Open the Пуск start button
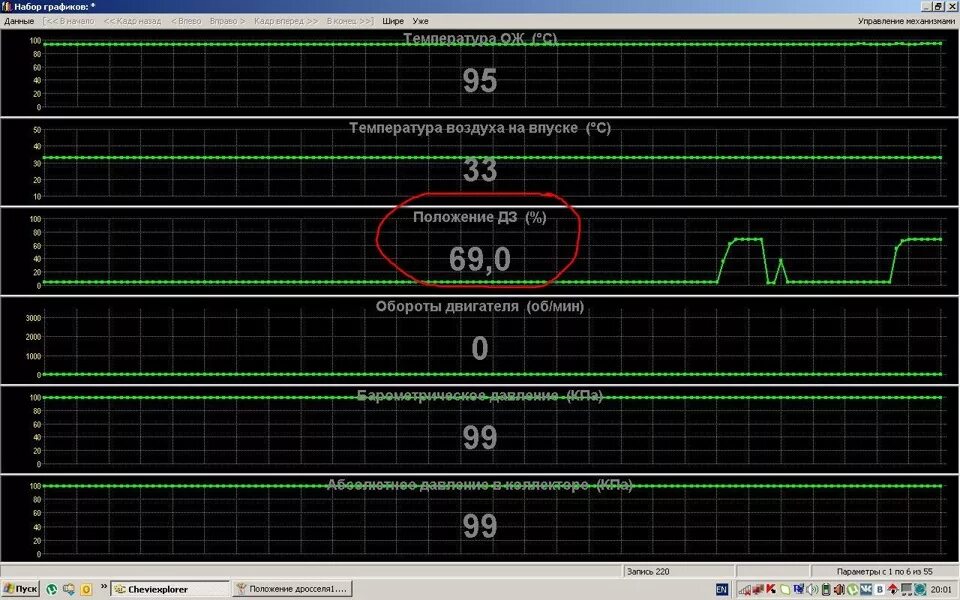960x600 pixels. tap(20, 589)
